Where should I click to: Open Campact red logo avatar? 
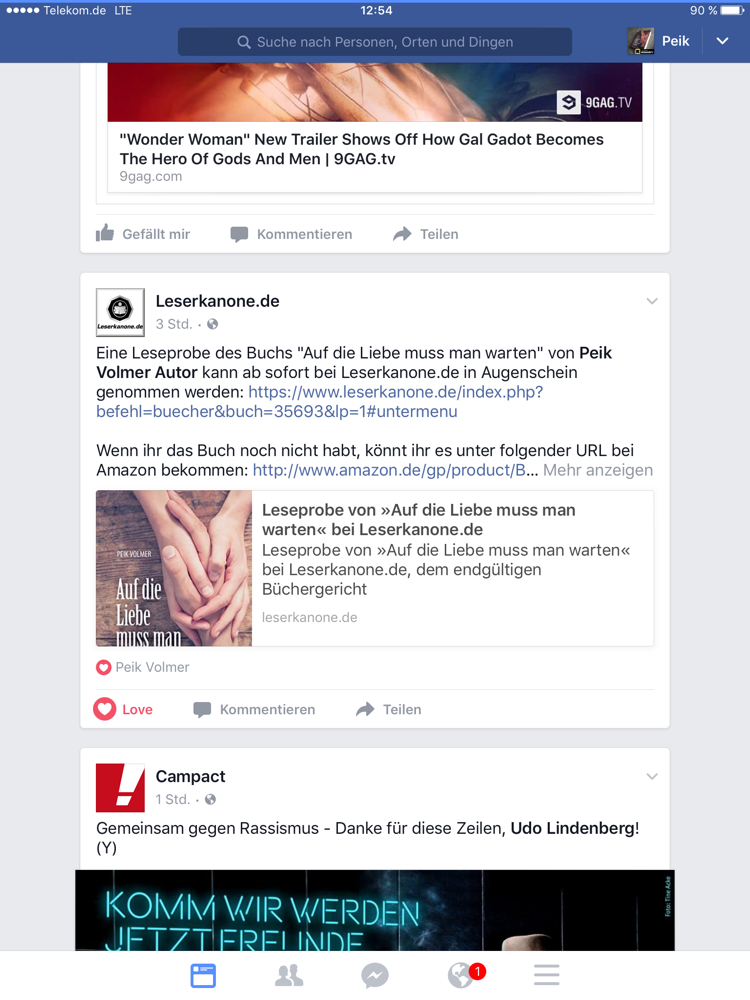120,788
